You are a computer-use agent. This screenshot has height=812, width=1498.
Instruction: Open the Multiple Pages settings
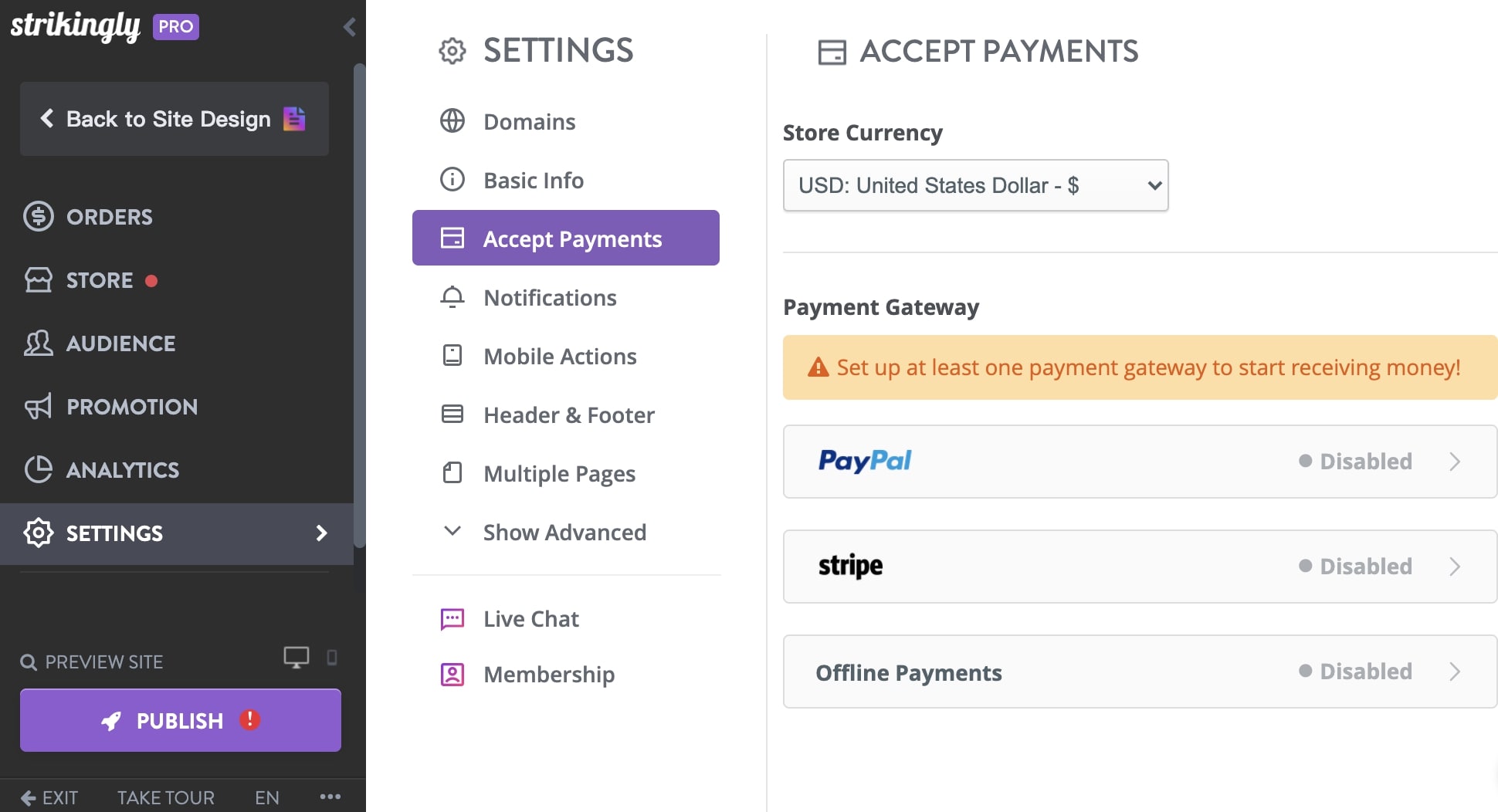(559, 473)
